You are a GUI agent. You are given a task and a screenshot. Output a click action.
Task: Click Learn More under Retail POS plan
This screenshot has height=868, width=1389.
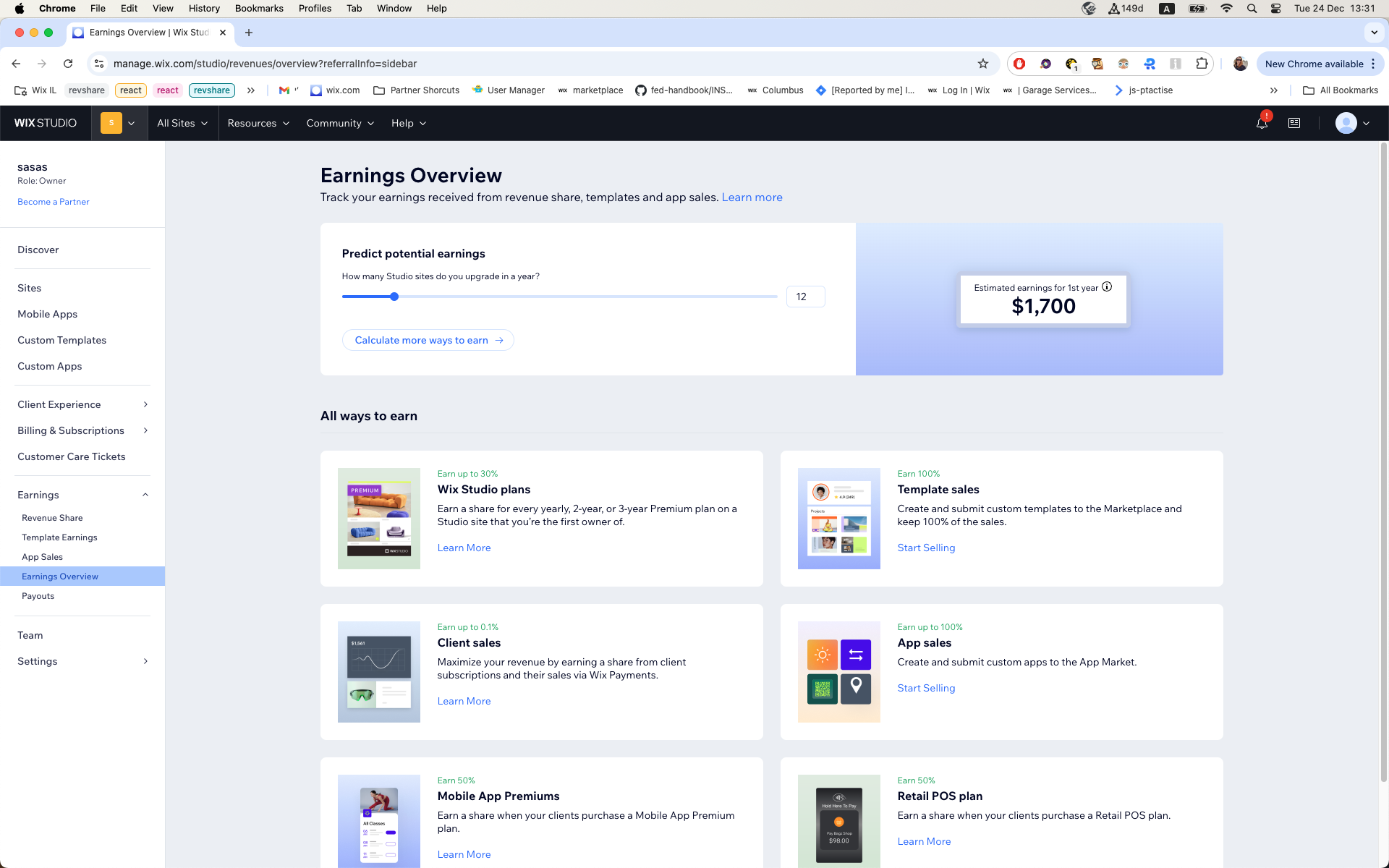(x=924, y=841)
